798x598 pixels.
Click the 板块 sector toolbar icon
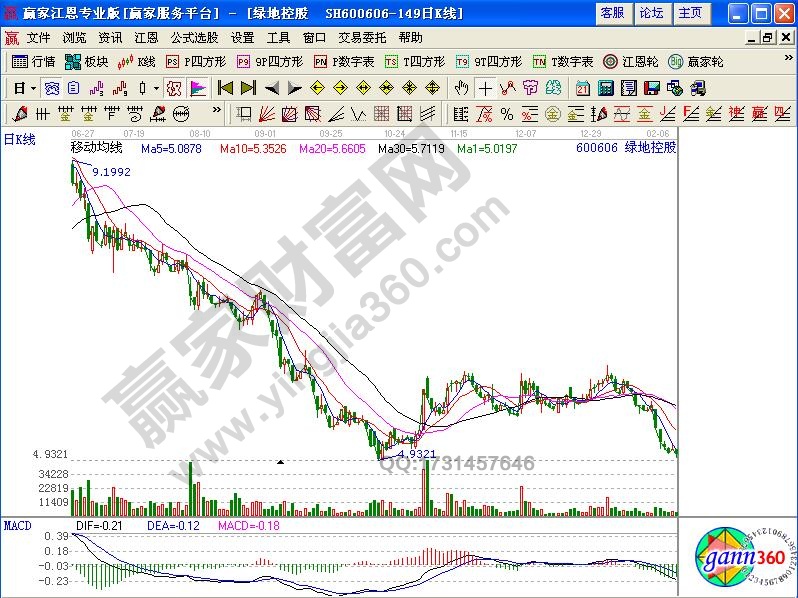88,61
